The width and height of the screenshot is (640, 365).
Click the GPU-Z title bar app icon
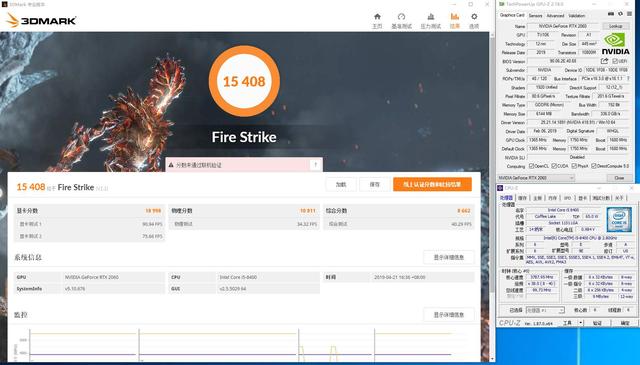click(502, 4)
